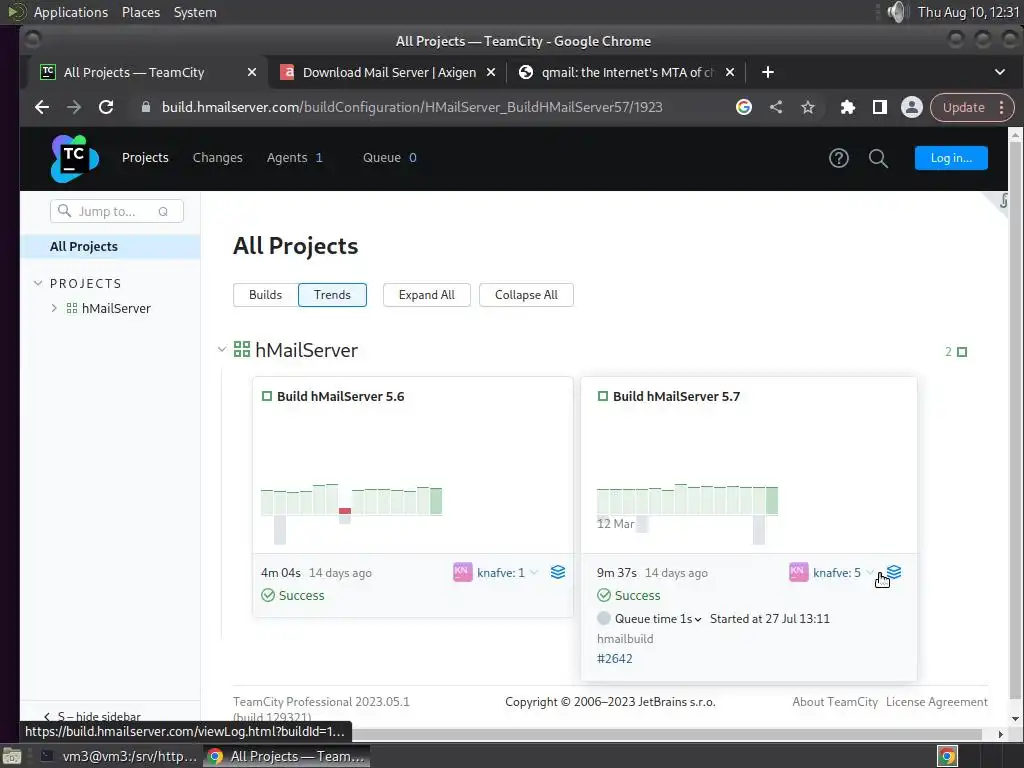Switch to the qmail tab
This screenshot has width=1024, height=768.
627,72
